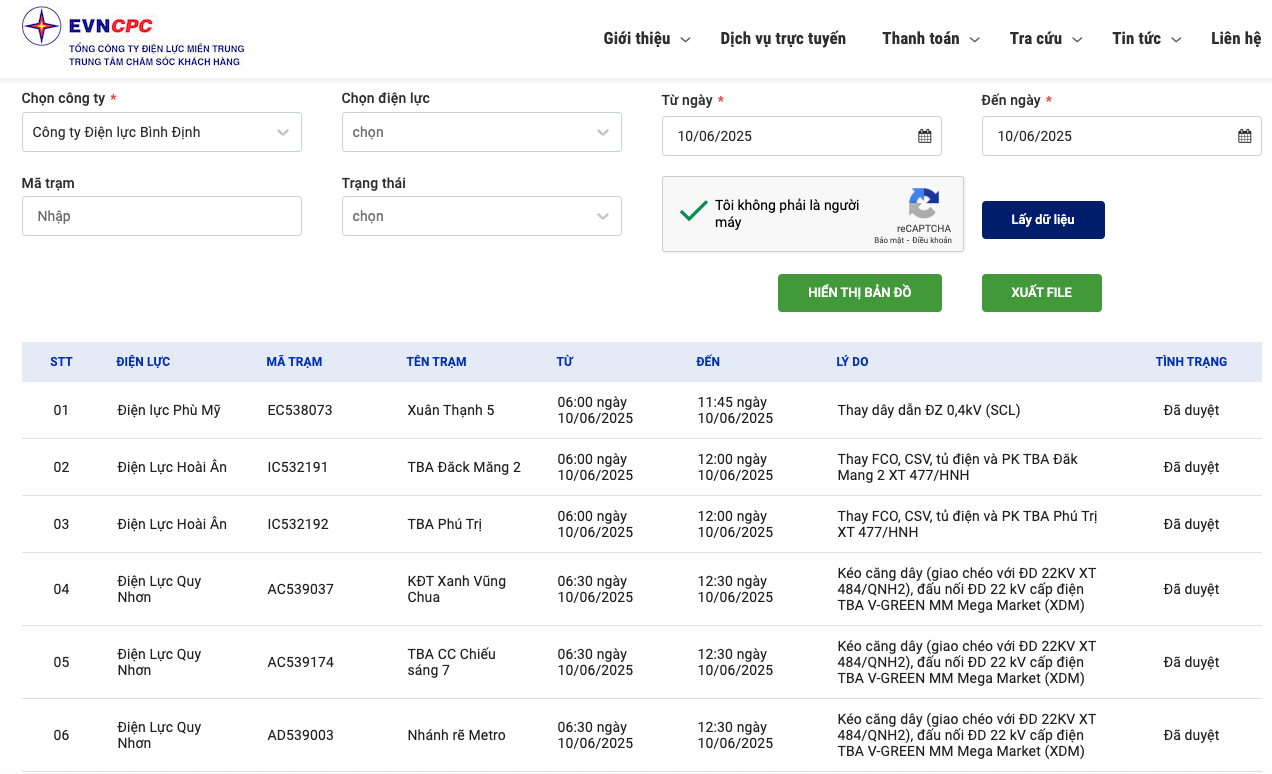Click the reCAPTCHA Điều khoản link
Viewport: 1272px width, 774px height.
pos(932,241)
